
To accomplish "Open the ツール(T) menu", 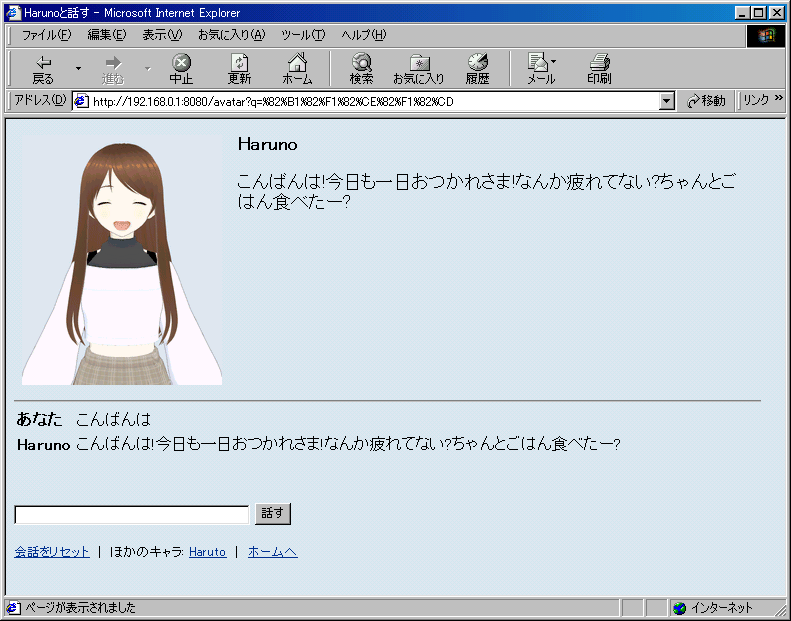I will 303,35.
